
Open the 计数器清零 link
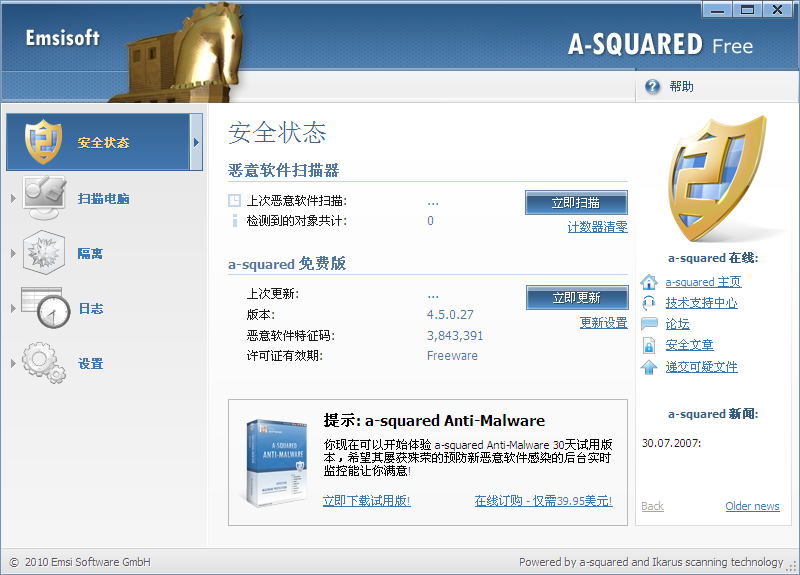(597, 227)
